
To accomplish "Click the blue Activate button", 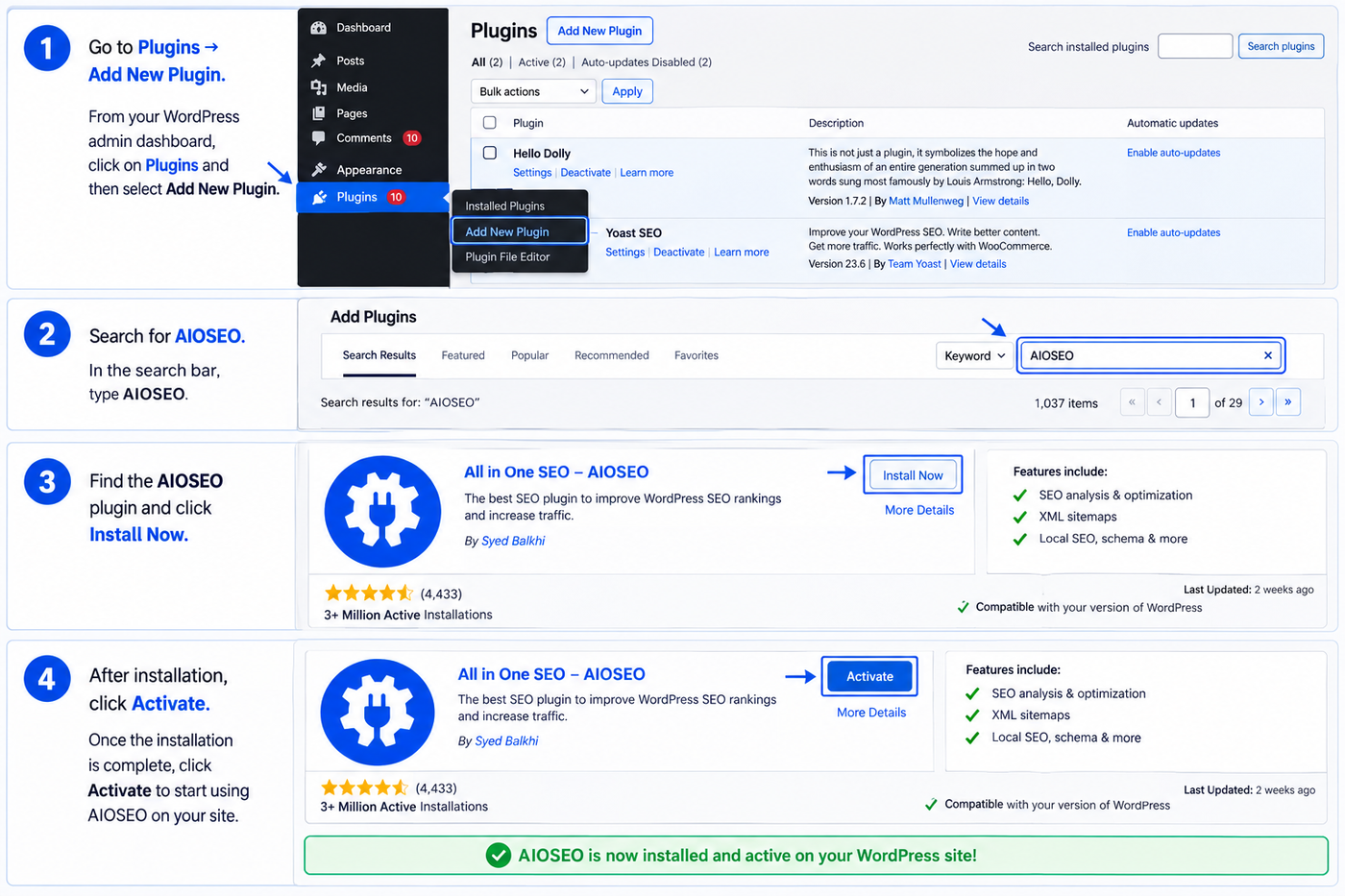I will [869, 677].
